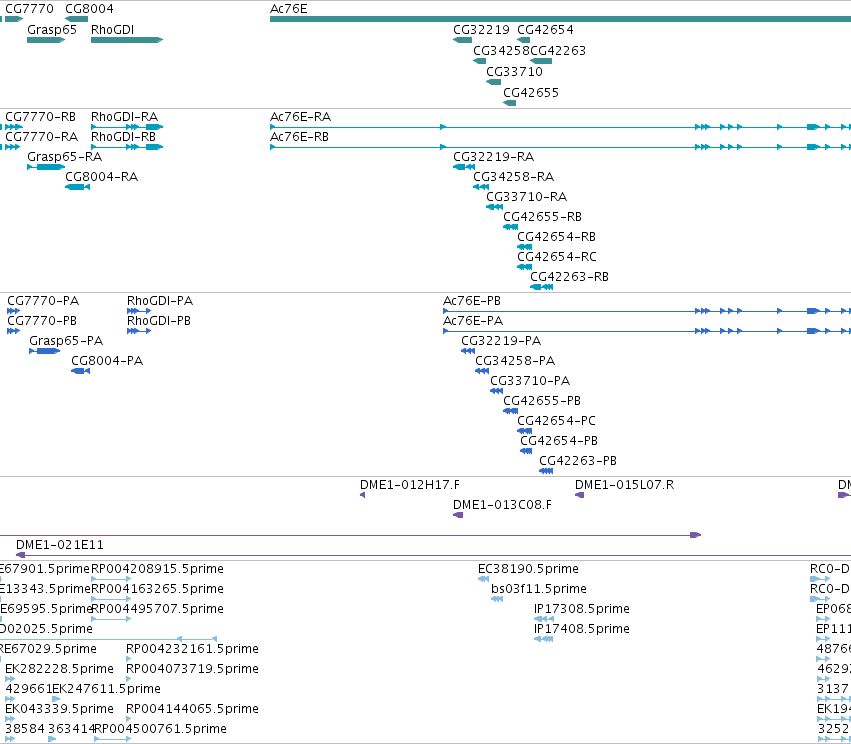851x744 pixels.
Task: Click the CG33710 gene label
Action: pyautogui.click(x=515, y=72)
